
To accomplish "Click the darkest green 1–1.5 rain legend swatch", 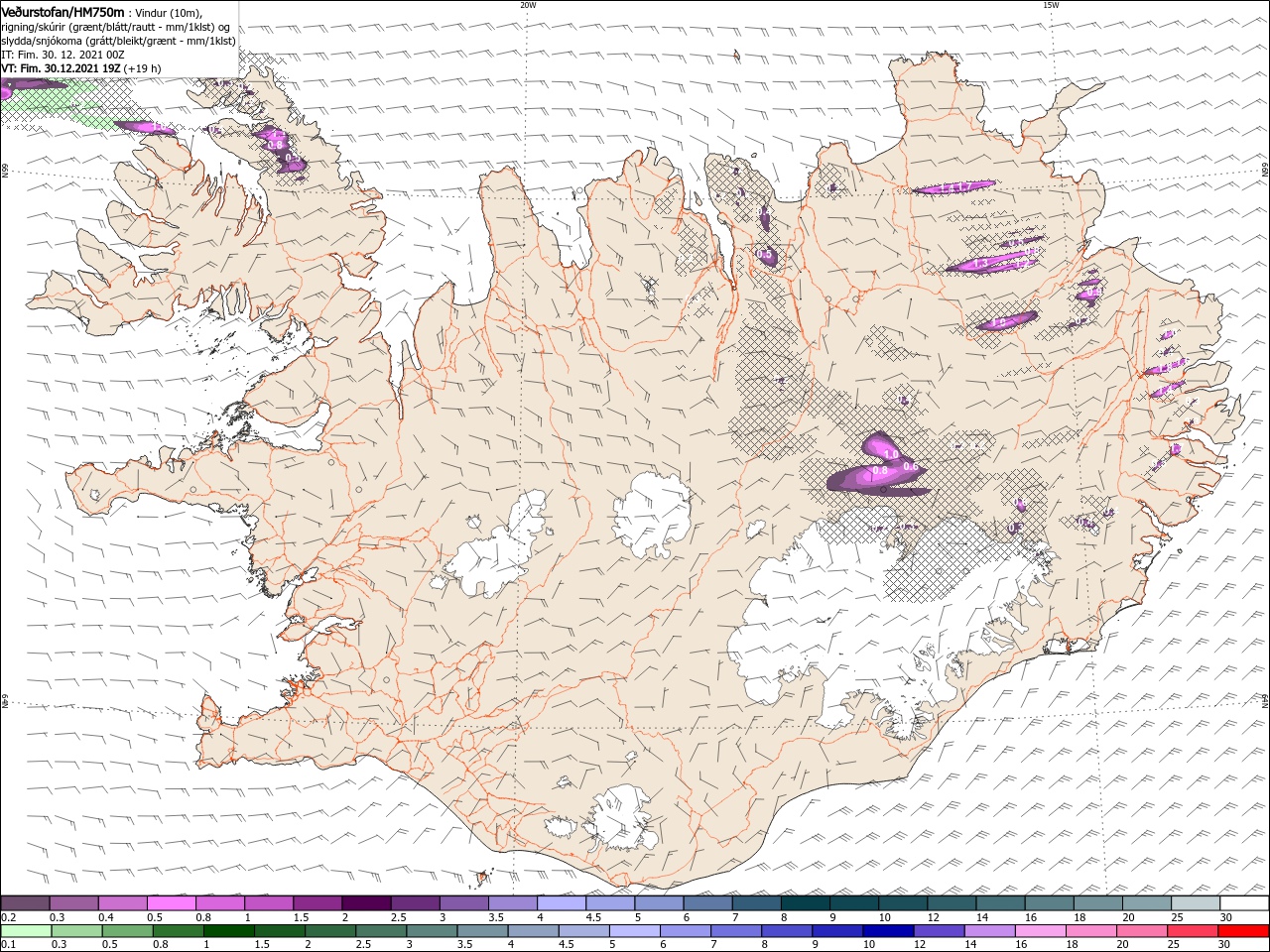I will [x=228, y=931].
